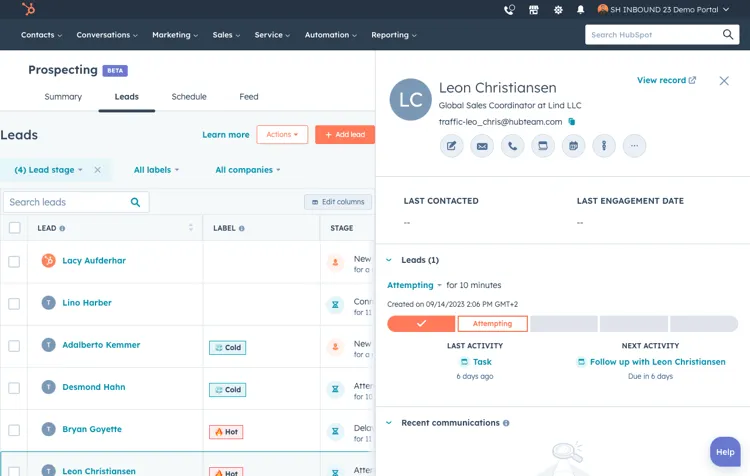Copy the email address with copy icon
Viewport: 750px width, 476px height.
click(x=572, y=122)
